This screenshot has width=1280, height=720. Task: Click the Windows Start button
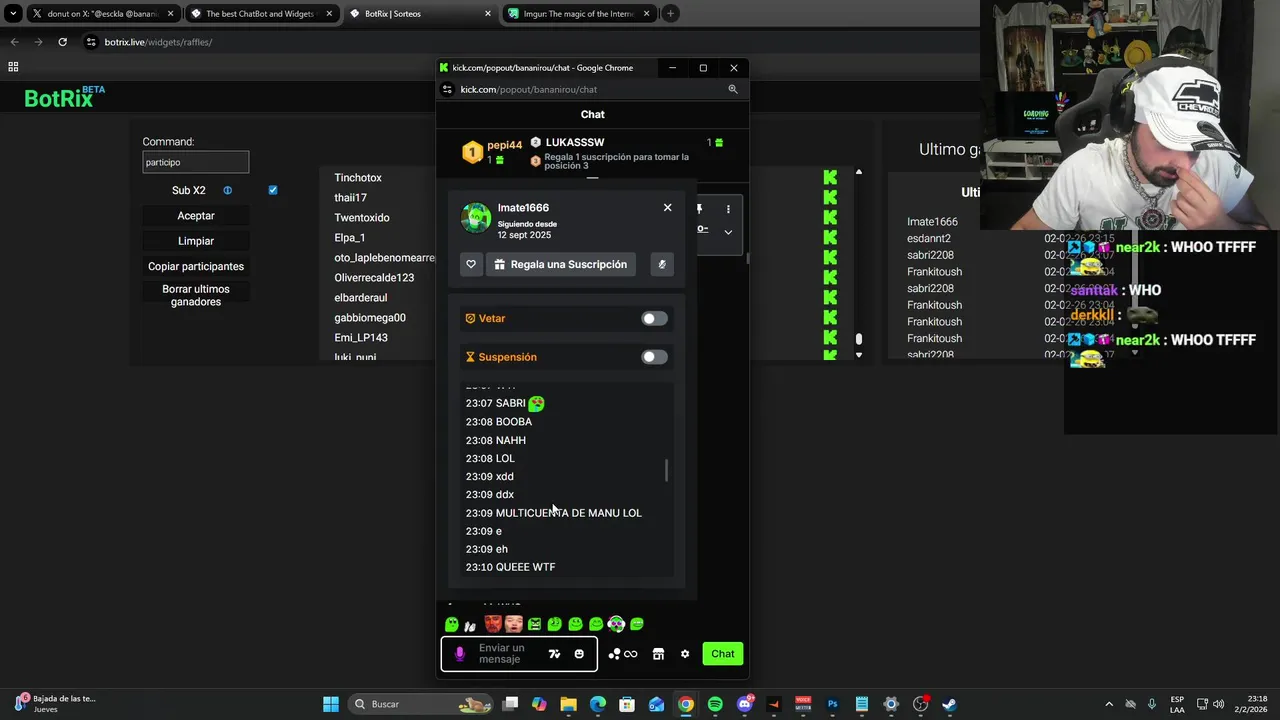click(x=331, y=704)
